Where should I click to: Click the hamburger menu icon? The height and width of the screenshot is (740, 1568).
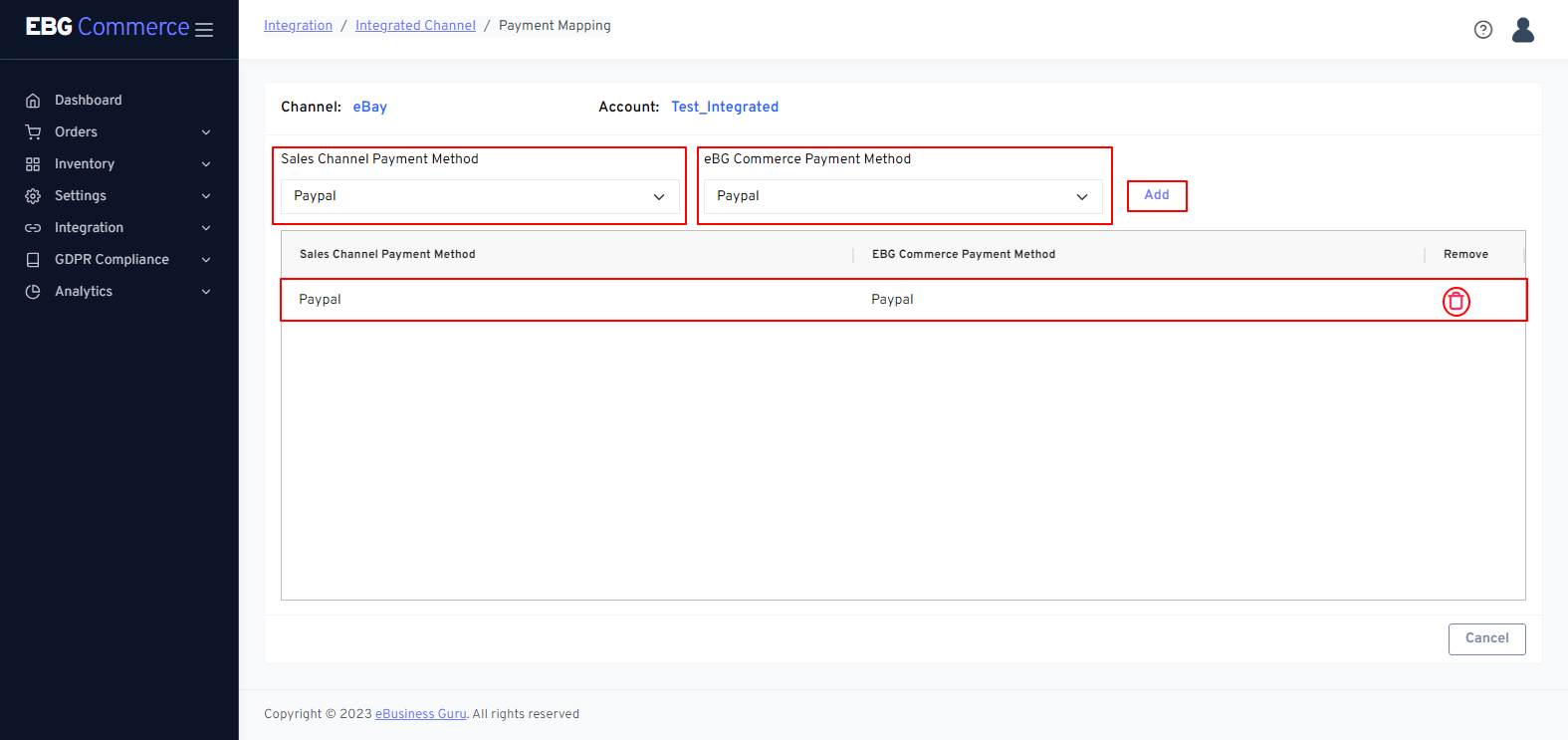(x=204, y=30)
